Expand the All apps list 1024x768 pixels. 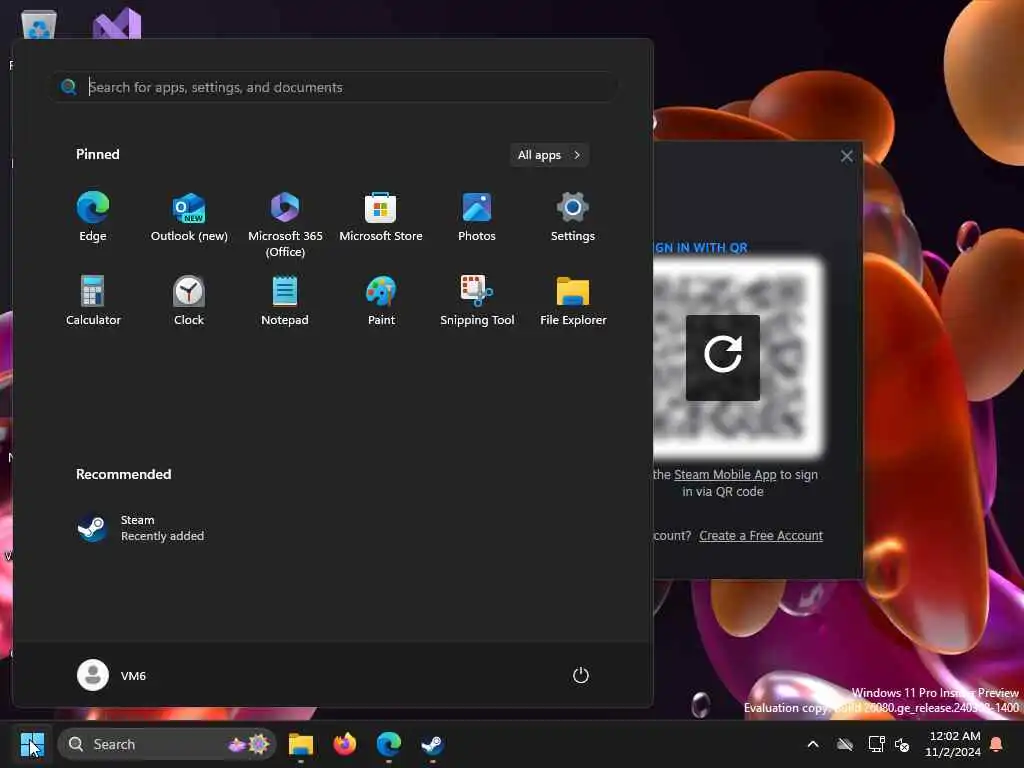click(549, 155)
